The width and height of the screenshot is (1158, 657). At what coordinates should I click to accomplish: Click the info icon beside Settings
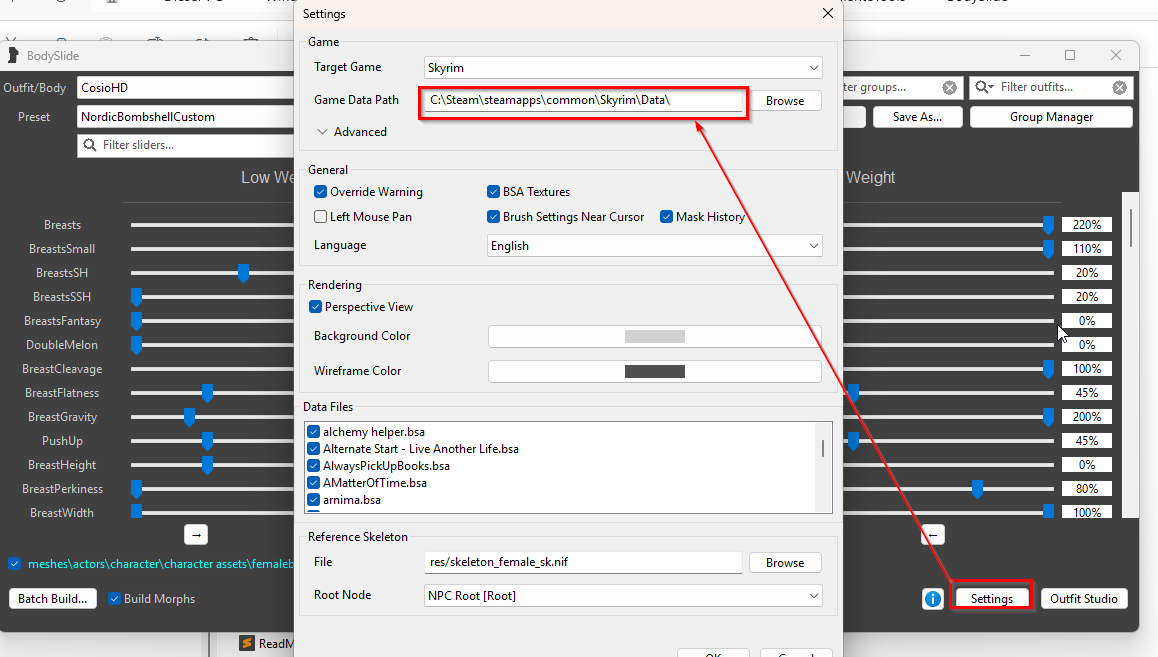tap(933, 599)
